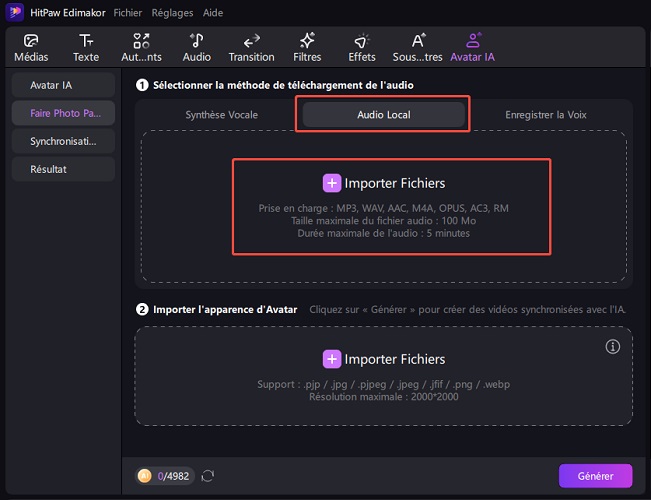The image size is (651, 500).
Task: Open the Fichier menu
Action: click(x=128, y=13)
